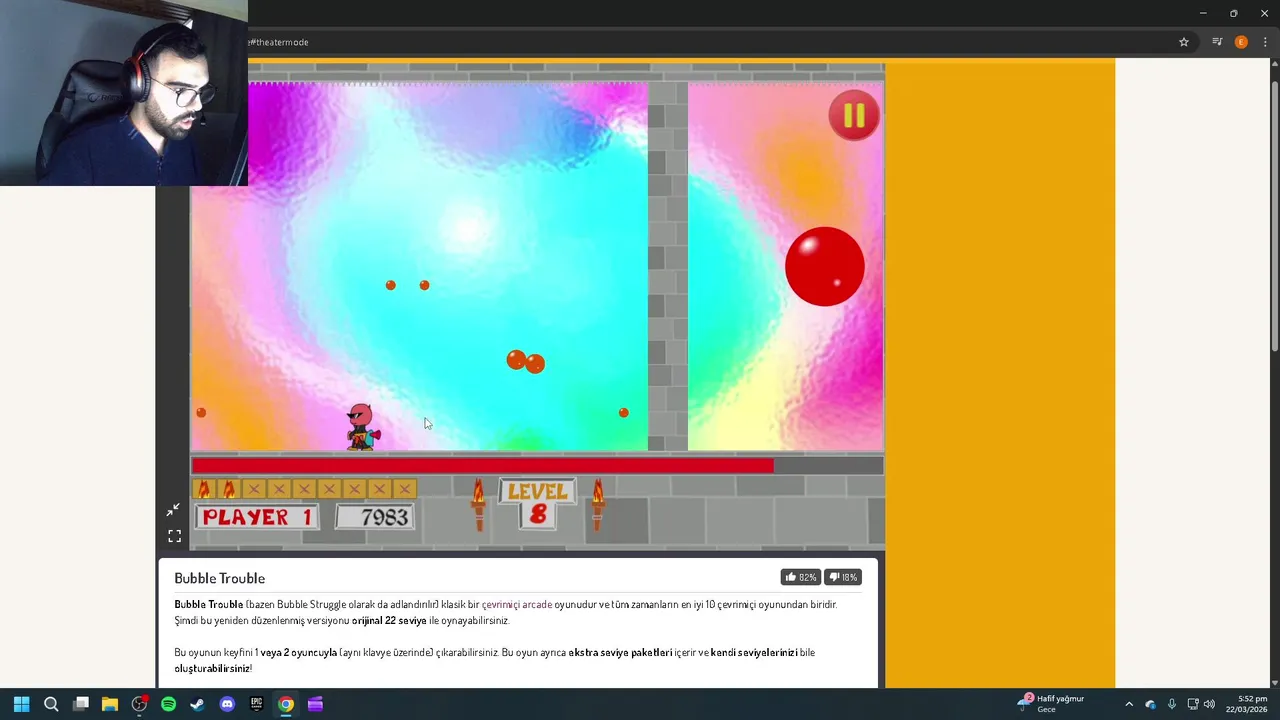1280x720 pixels.
Task: Open Discord from the taskbar
Action: coord(227,704)
